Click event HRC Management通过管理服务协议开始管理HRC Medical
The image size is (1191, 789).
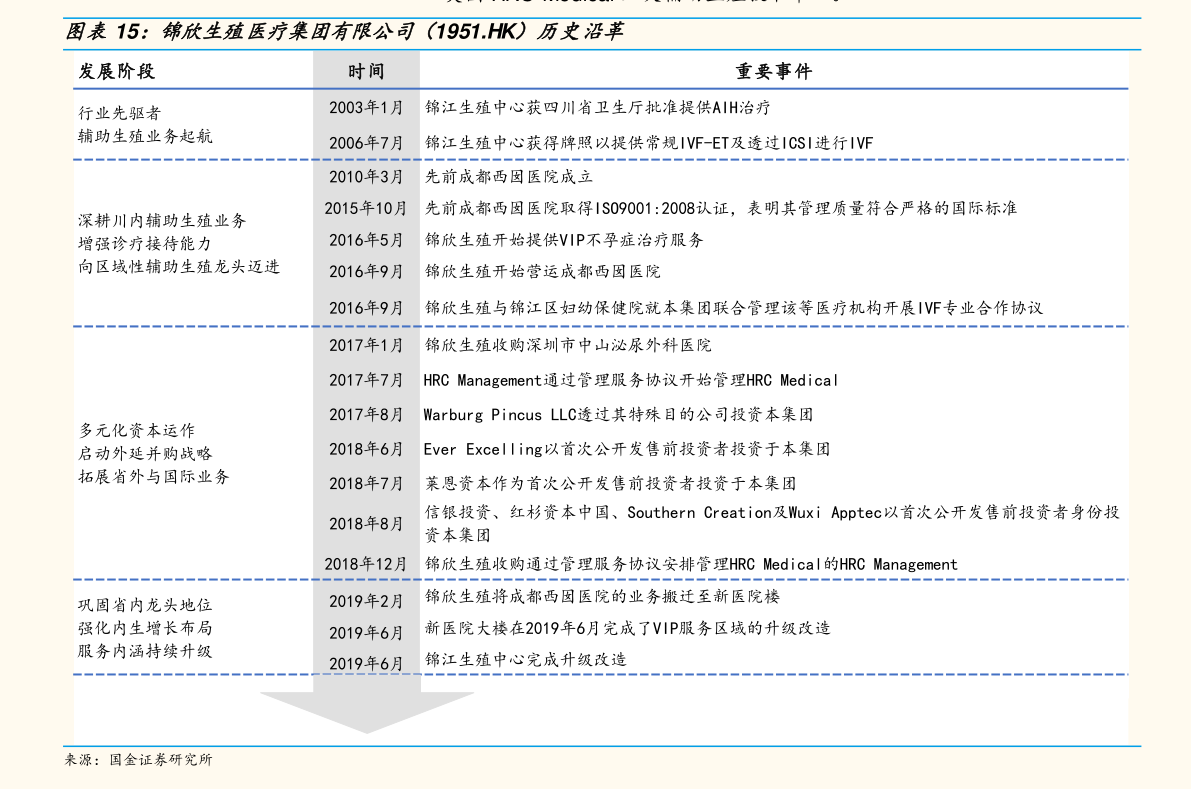[x=630, y=380]
